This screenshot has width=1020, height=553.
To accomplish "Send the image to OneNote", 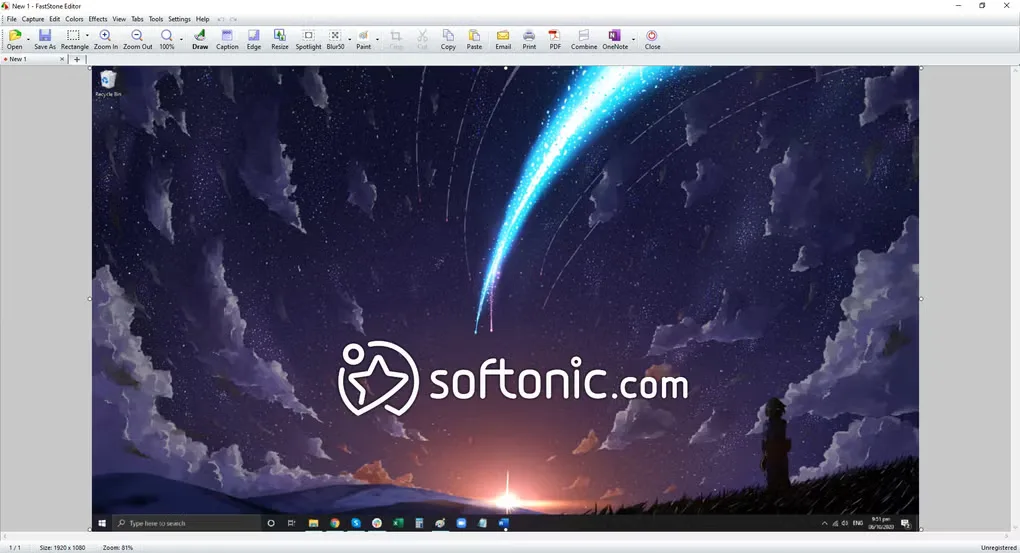I will pos(615,39).
